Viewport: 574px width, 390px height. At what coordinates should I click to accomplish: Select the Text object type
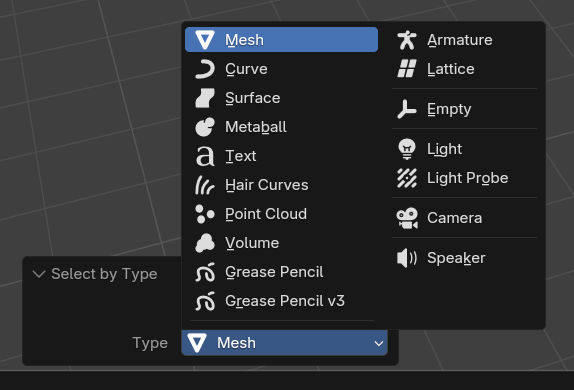[281, 156]
